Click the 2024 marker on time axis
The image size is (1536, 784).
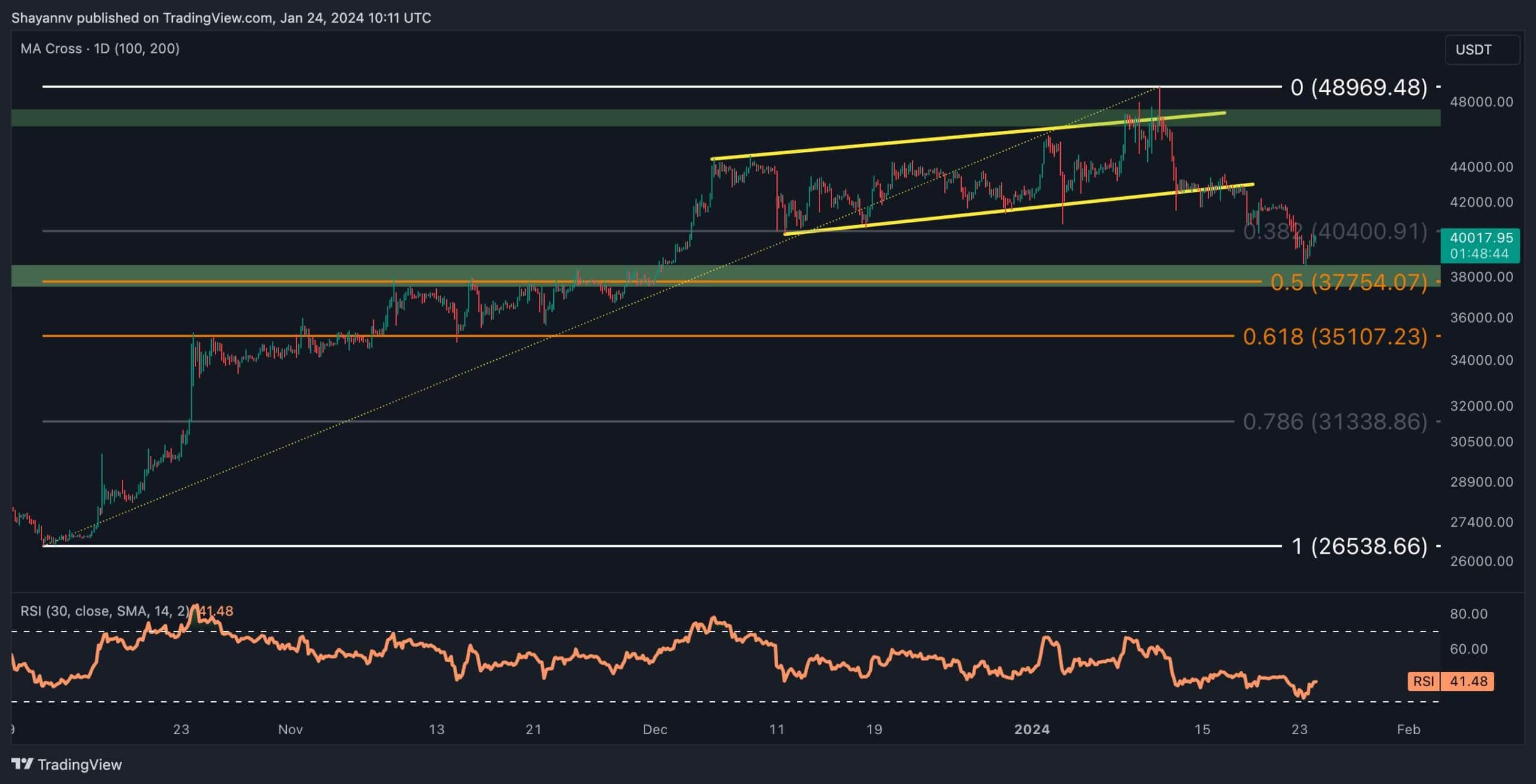tap(1031, 729)
